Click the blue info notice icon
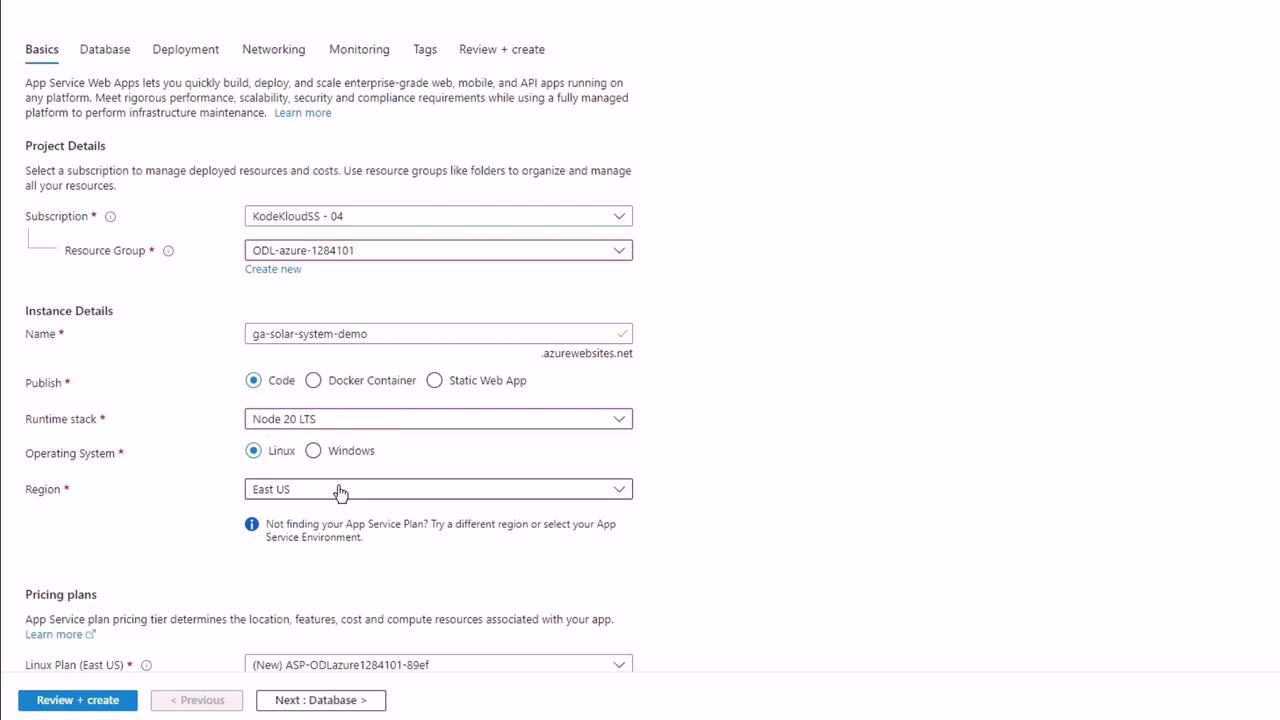 point(252,524)
